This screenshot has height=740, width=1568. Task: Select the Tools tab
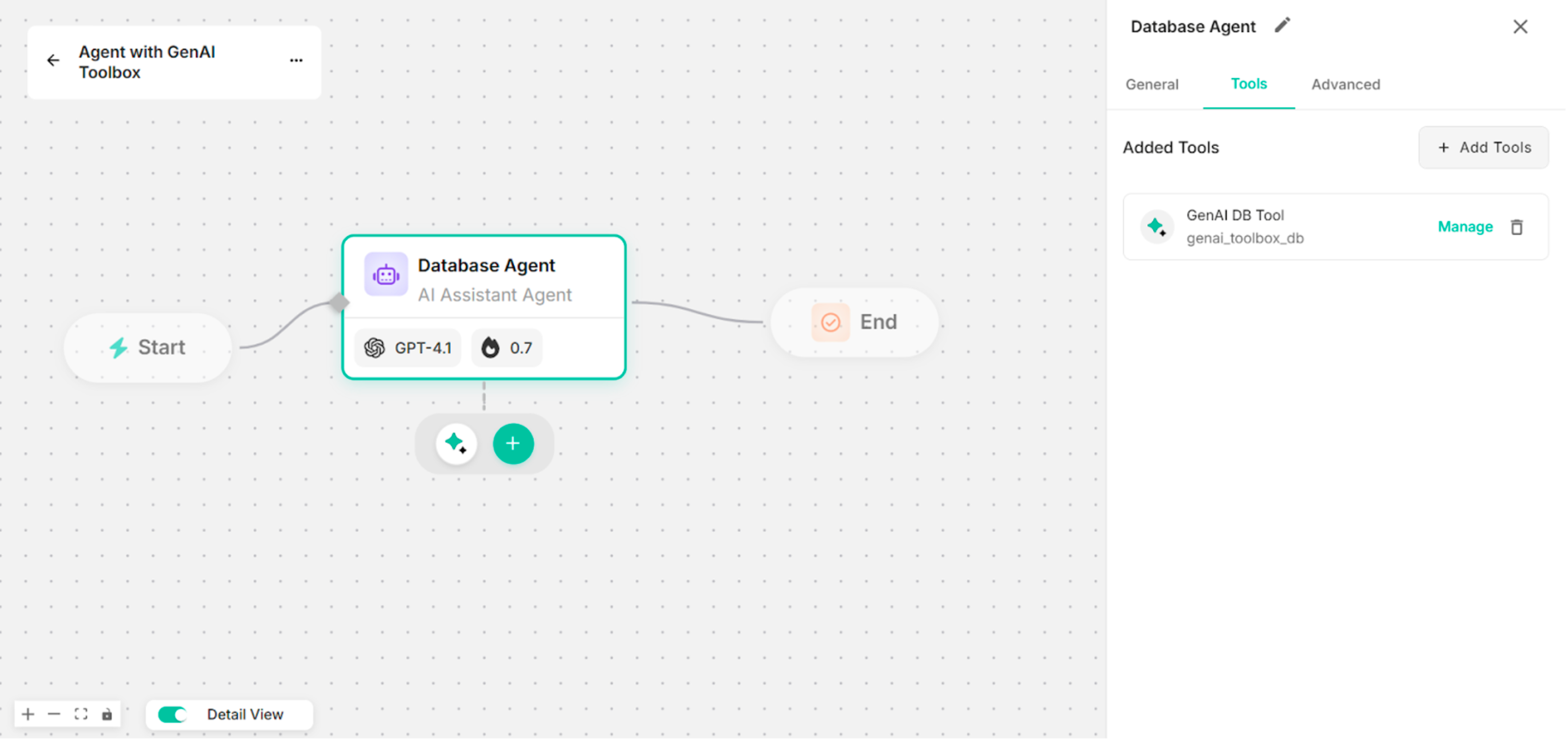coord(1249,84)
